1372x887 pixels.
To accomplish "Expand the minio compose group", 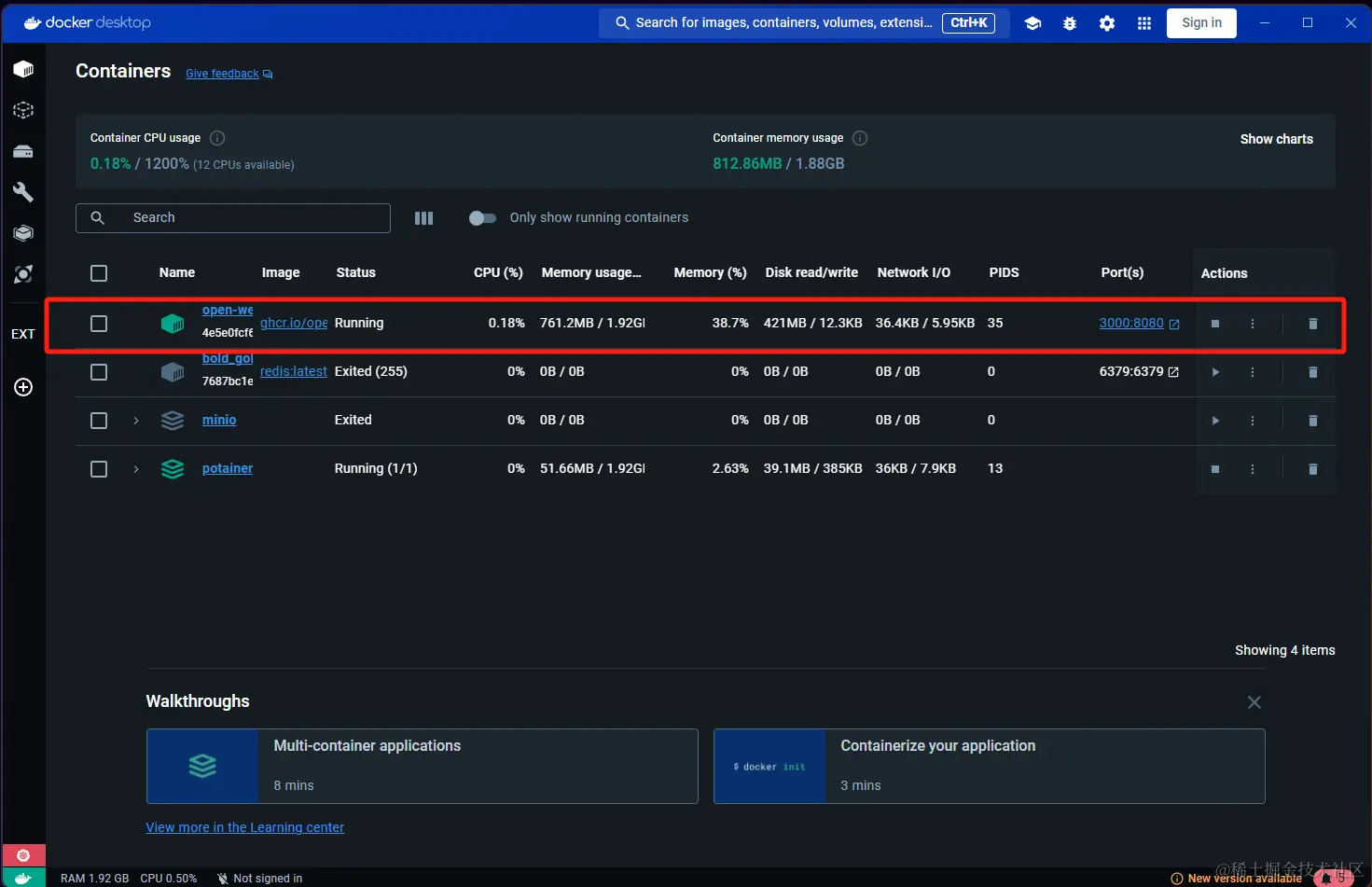I will [136, 421].
